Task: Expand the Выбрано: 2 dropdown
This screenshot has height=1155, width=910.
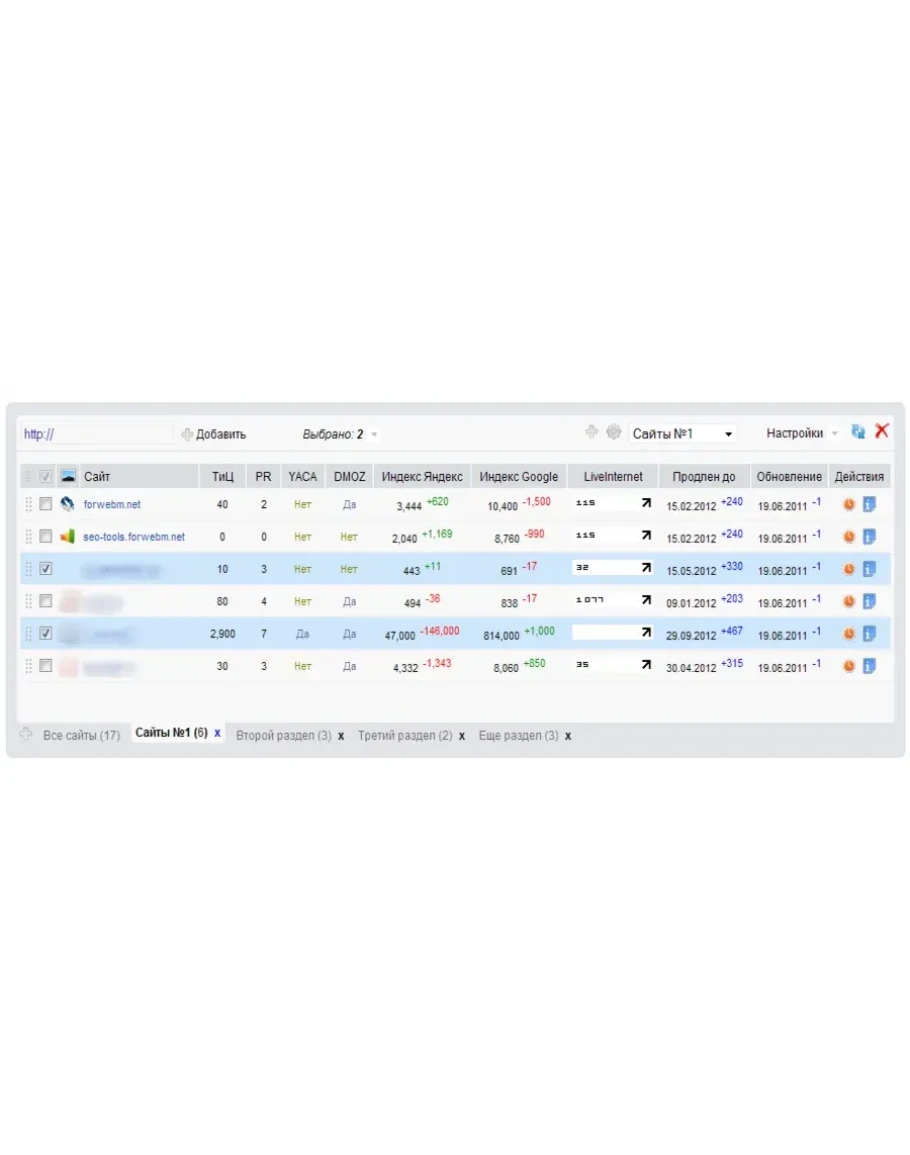Action: [x=341, y=435]
